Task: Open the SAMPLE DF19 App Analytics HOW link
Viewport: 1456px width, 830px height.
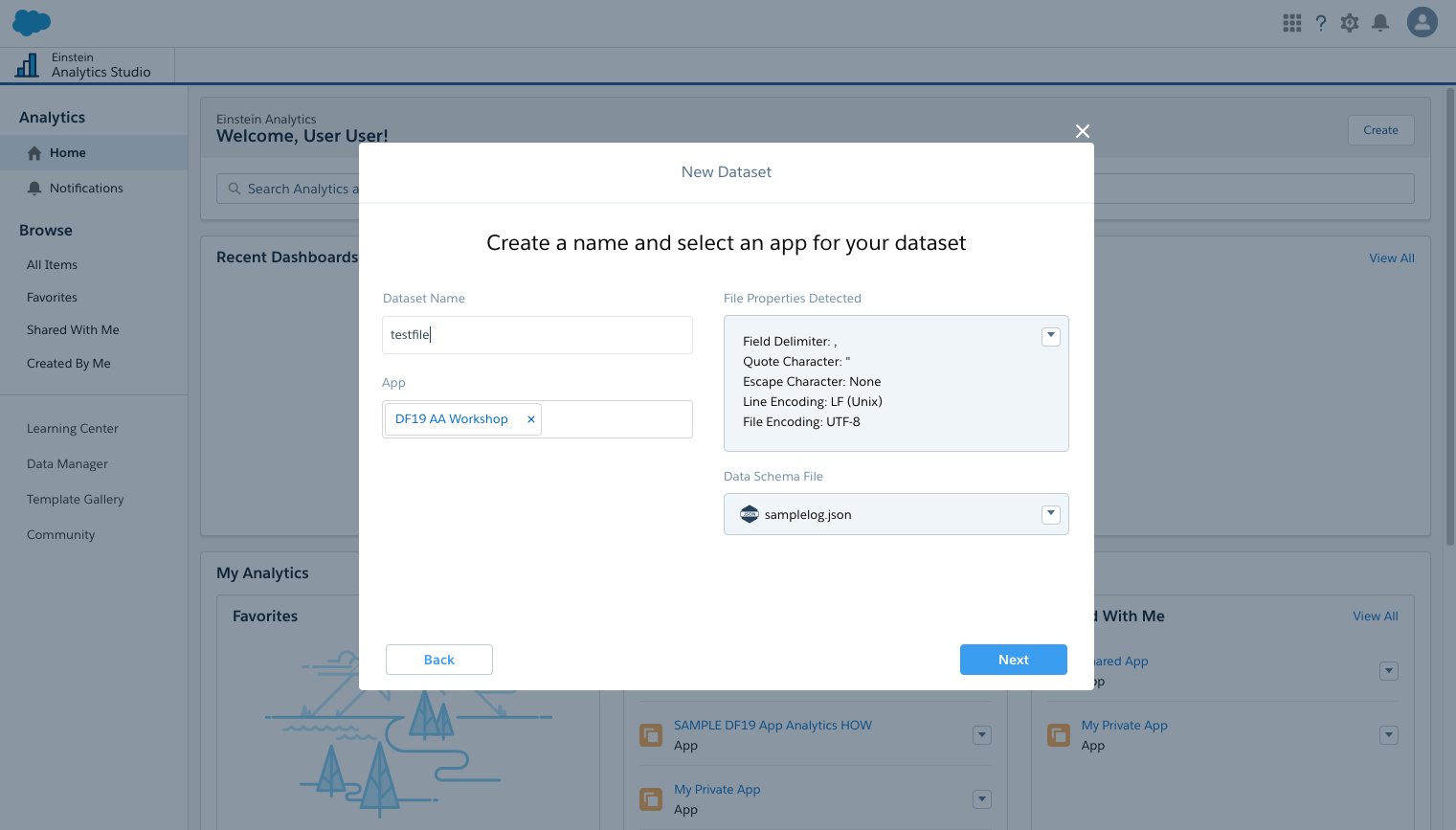Action: [x=773, y=726]
